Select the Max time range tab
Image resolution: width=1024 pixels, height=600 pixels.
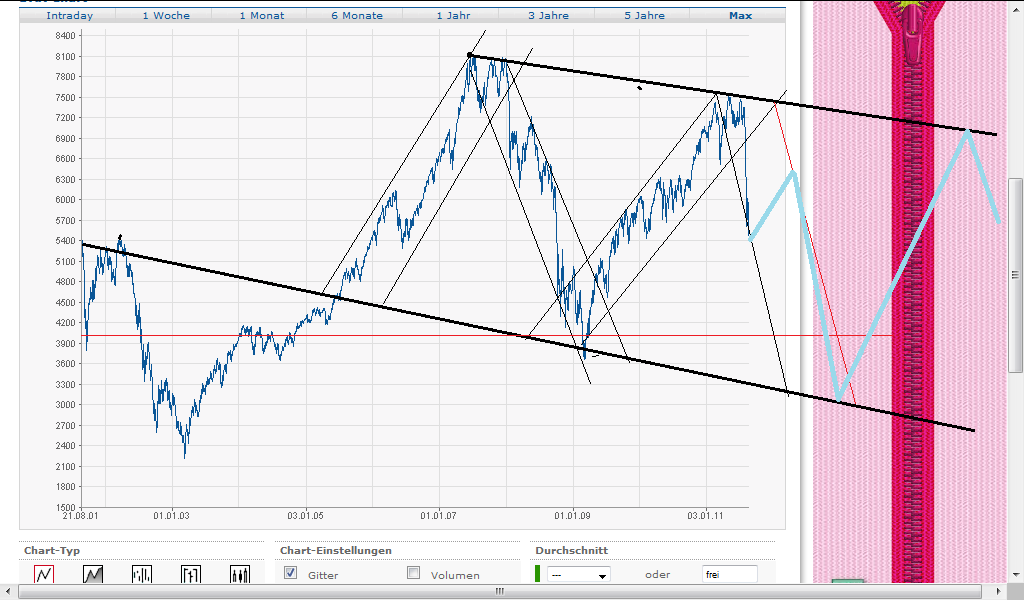click(x=741, y=16)
